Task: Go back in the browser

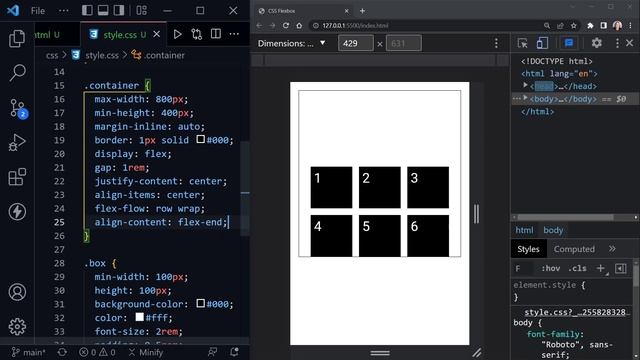Action: click(x=259, y=25)
